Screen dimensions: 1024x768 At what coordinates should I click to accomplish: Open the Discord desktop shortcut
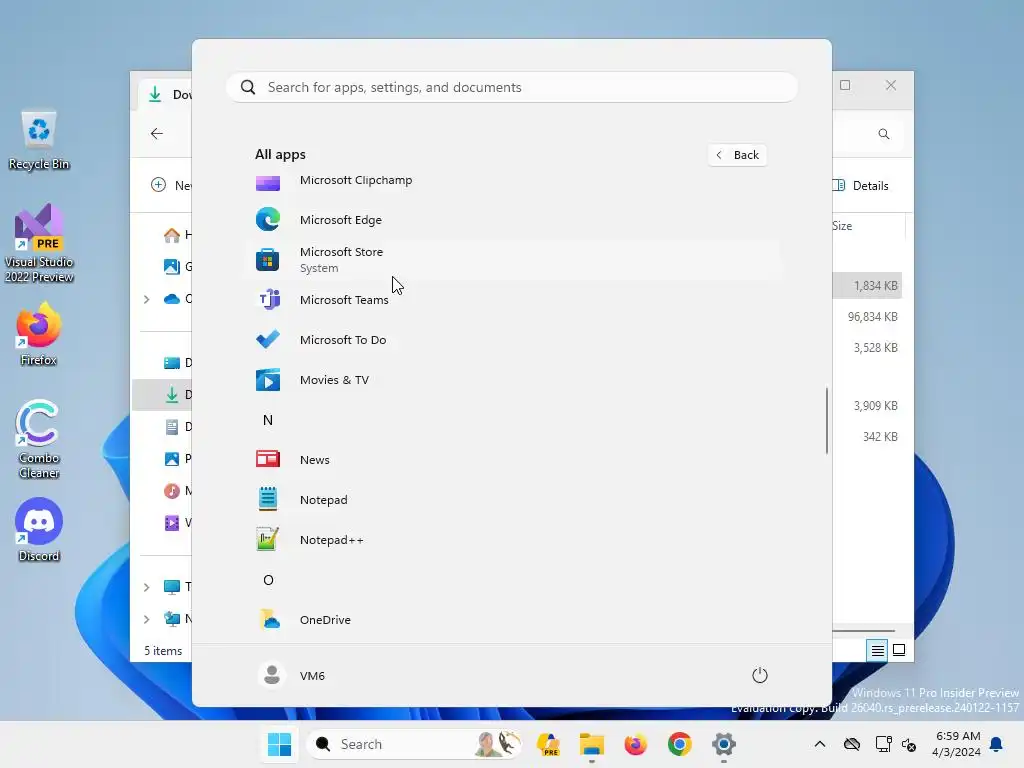[39, 530]
